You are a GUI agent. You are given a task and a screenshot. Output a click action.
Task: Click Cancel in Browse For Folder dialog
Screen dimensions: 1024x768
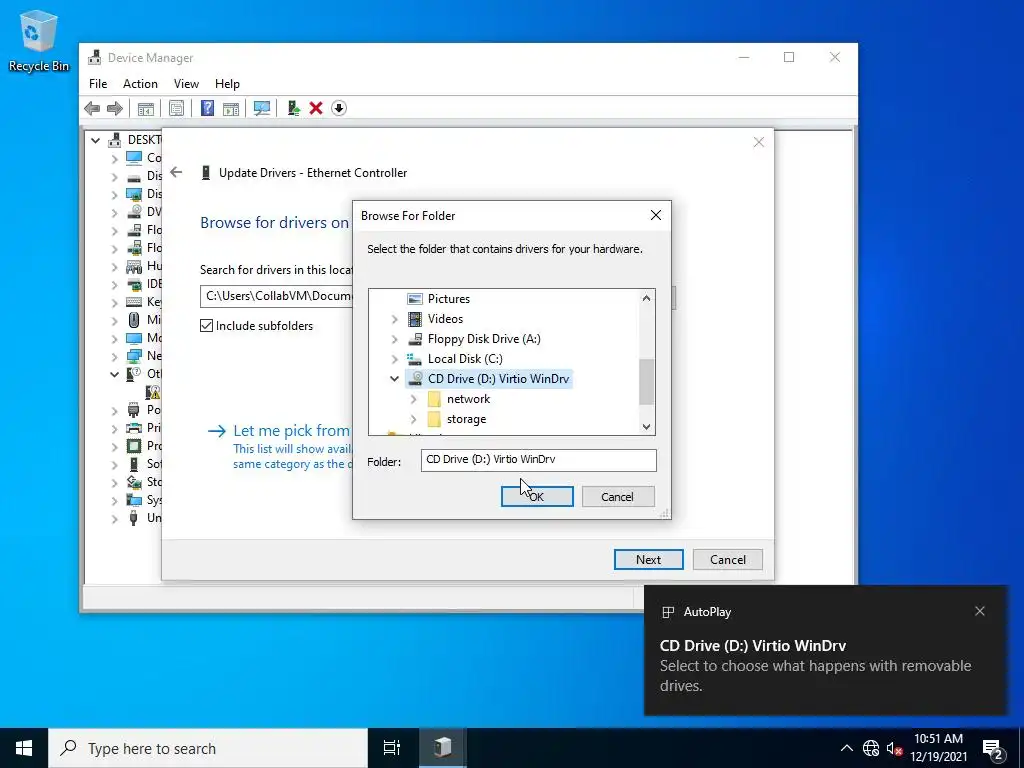(x=617, y=496)
